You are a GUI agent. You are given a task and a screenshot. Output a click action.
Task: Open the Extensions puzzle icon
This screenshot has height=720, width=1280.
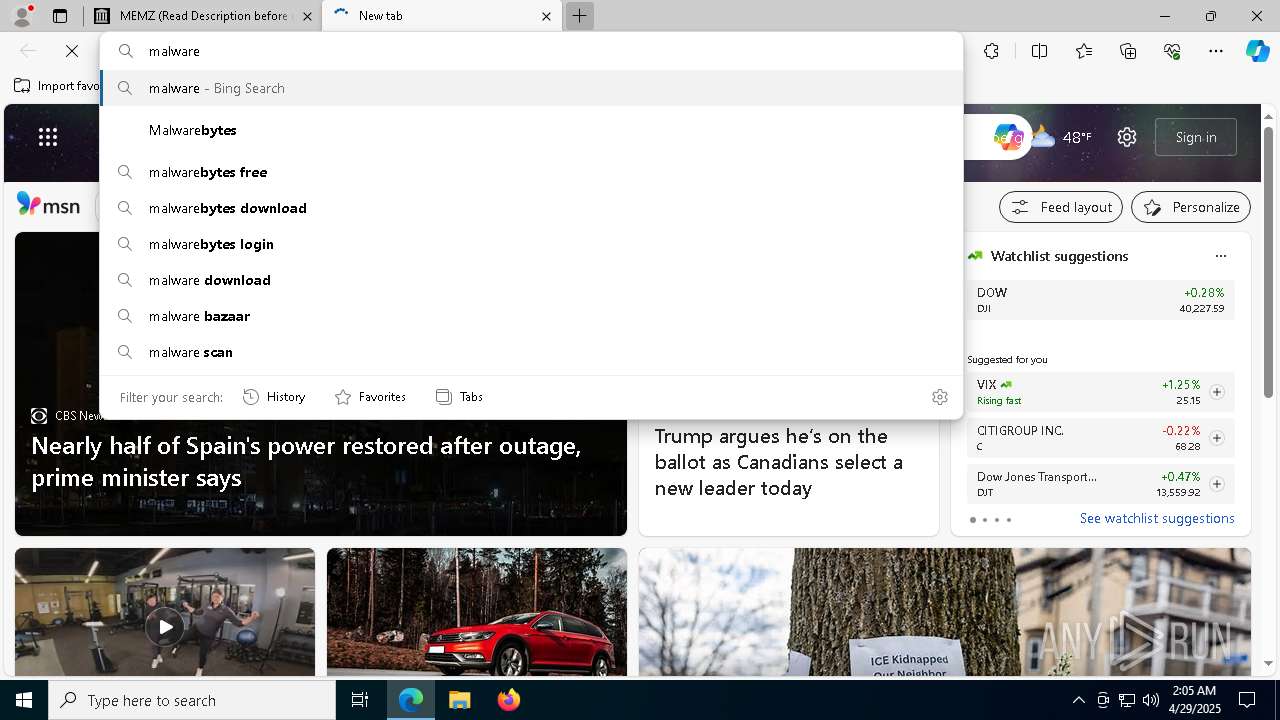[991, 51]
